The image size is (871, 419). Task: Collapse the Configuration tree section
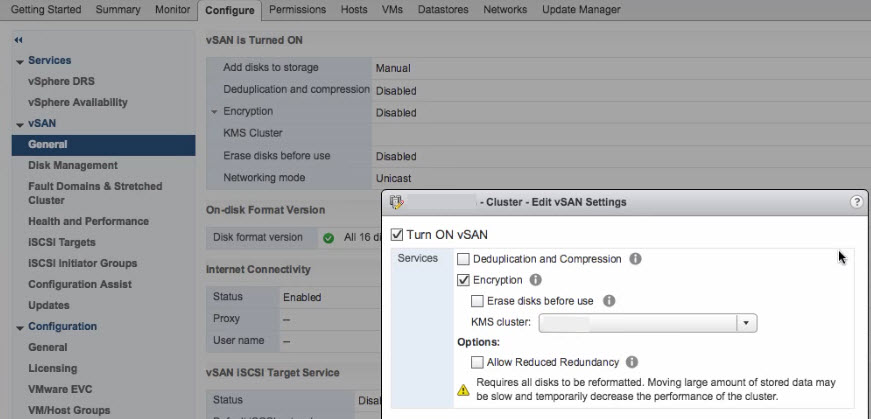[20, 328]
